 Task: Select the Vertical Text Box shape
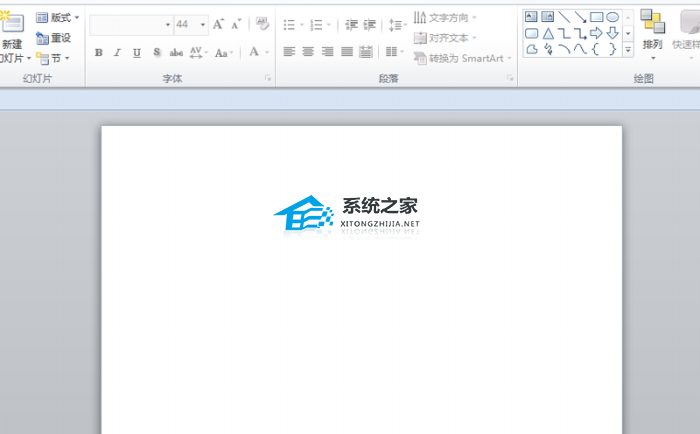(x=547, y=17)
